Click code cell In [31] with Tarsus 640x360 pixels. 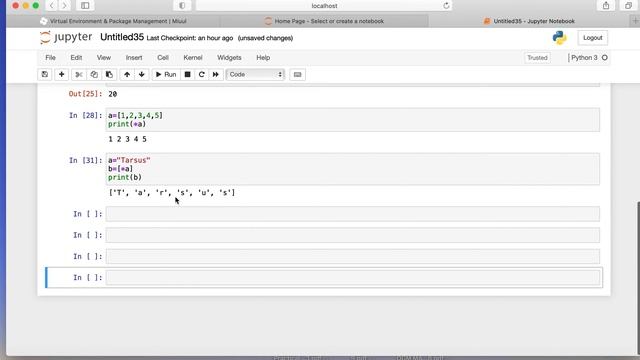[x=353, y=169]
